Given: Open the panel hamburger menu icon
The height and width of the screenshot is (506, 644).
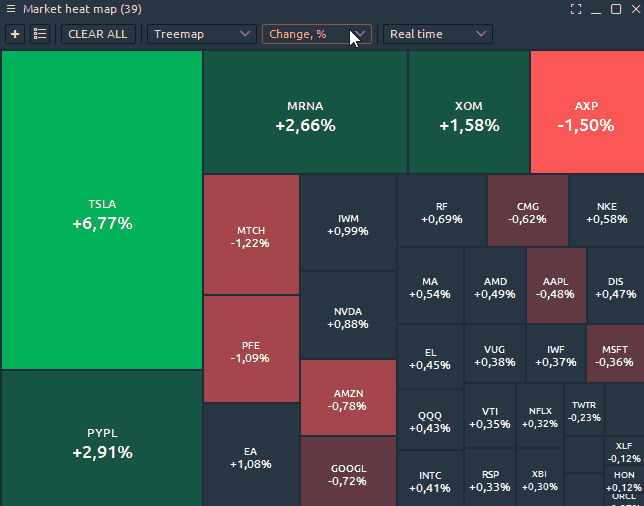Looking at the screenshot, I should click(11, 9).
